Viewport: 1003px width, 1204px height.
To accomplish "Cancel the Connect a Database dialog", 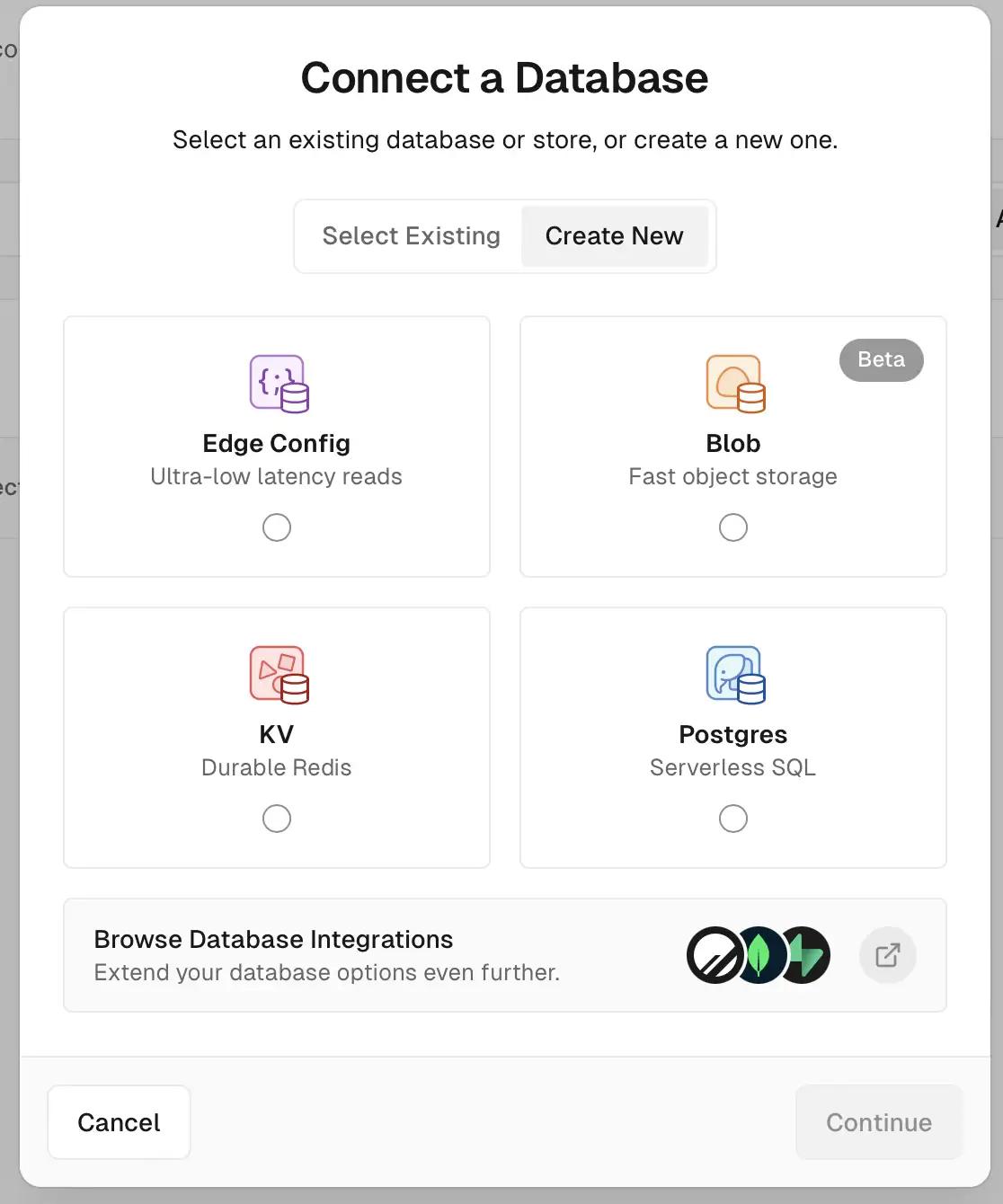I will coord(119,1122).
